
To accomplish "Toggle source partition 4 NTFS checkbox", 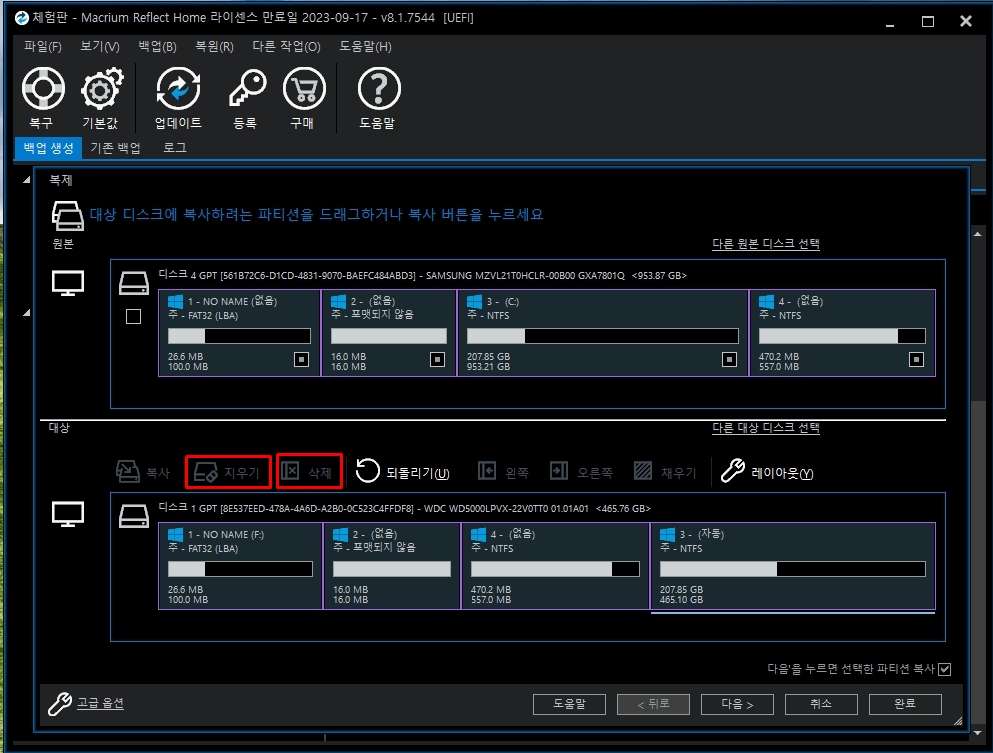I will tap(916, 360).
